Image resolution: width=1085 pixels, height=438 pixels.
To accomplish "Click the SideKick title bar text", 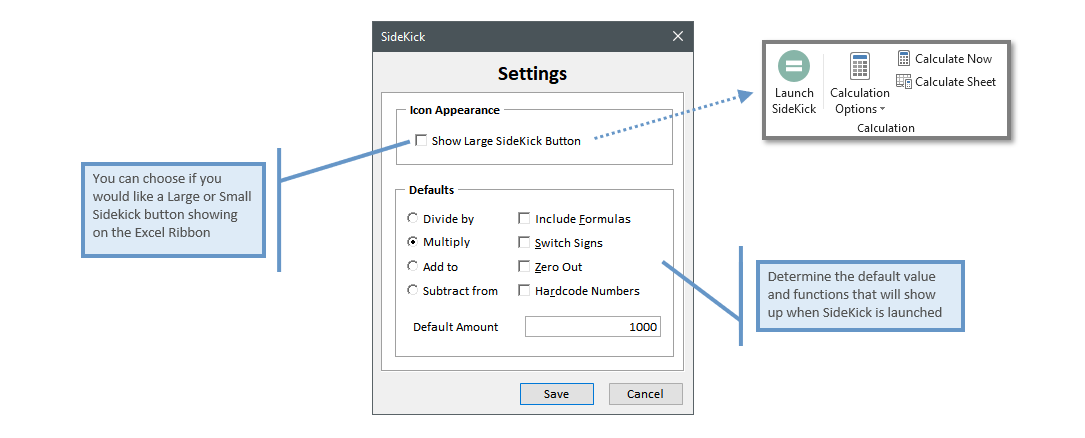I will click(x=403, y=37).
